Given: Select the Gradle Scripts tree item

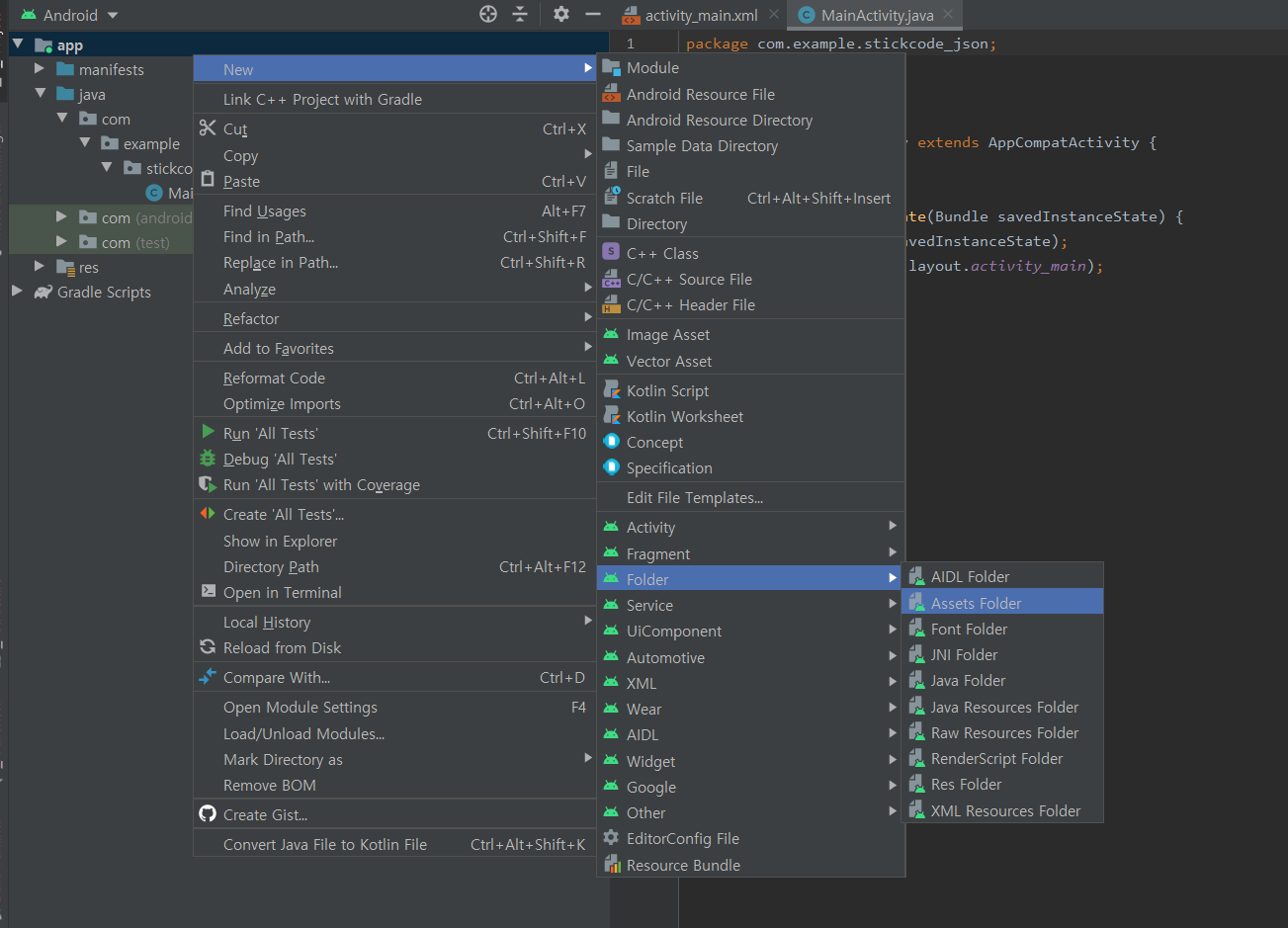Looking at the screenshot, I should coord(104,292).
